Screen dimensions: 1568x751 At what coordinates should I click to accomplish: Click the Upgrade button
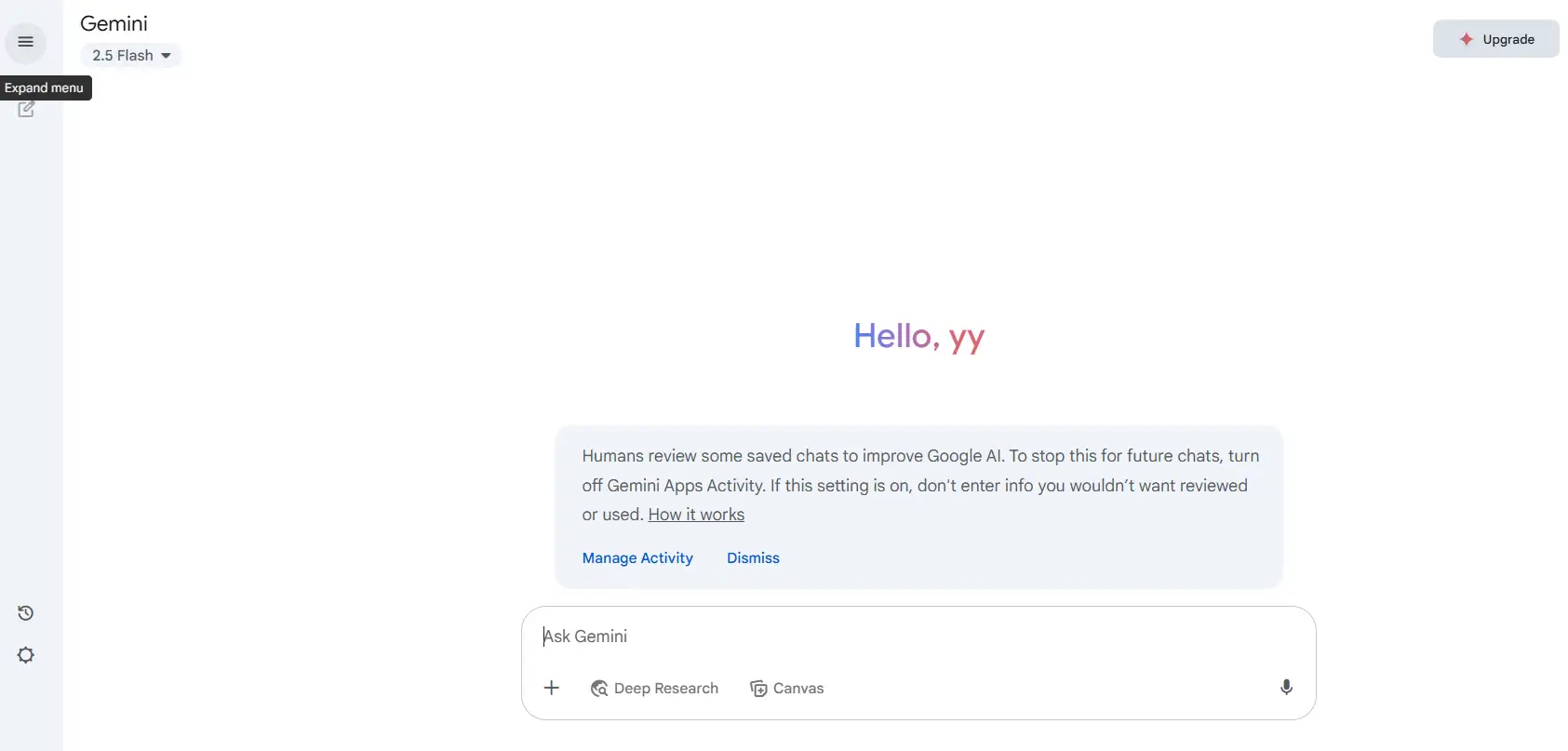(1496, 39)
